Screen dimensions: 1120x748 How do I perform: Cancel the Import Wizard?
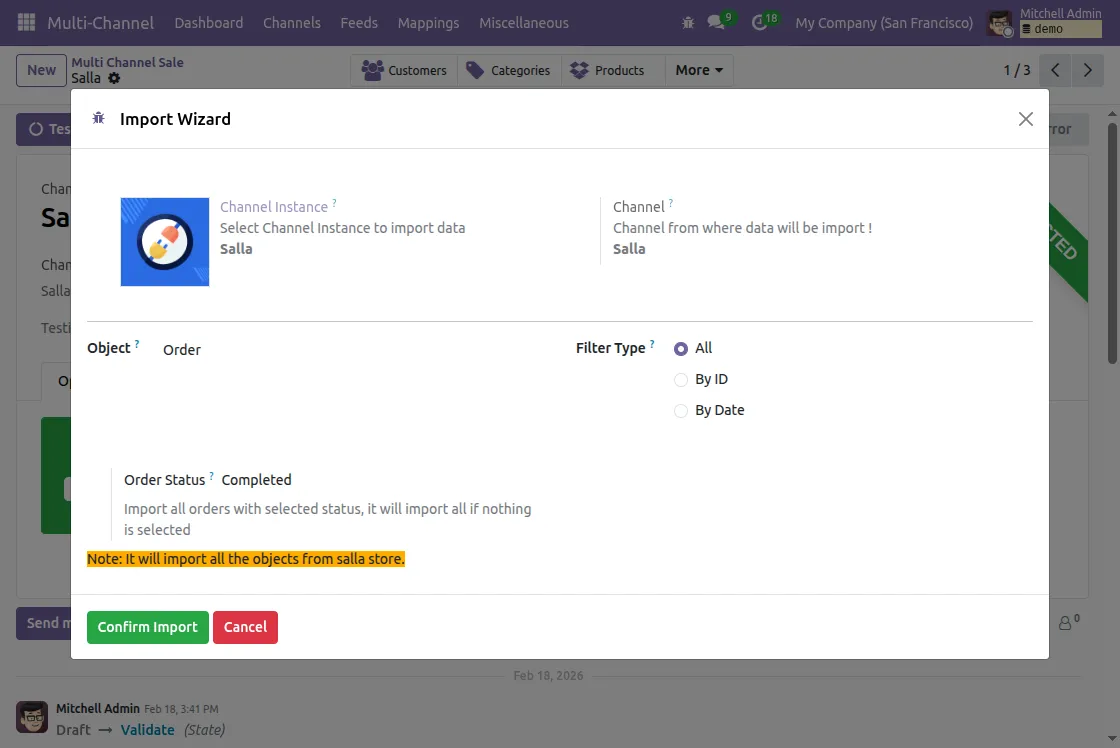pos(245,627)
